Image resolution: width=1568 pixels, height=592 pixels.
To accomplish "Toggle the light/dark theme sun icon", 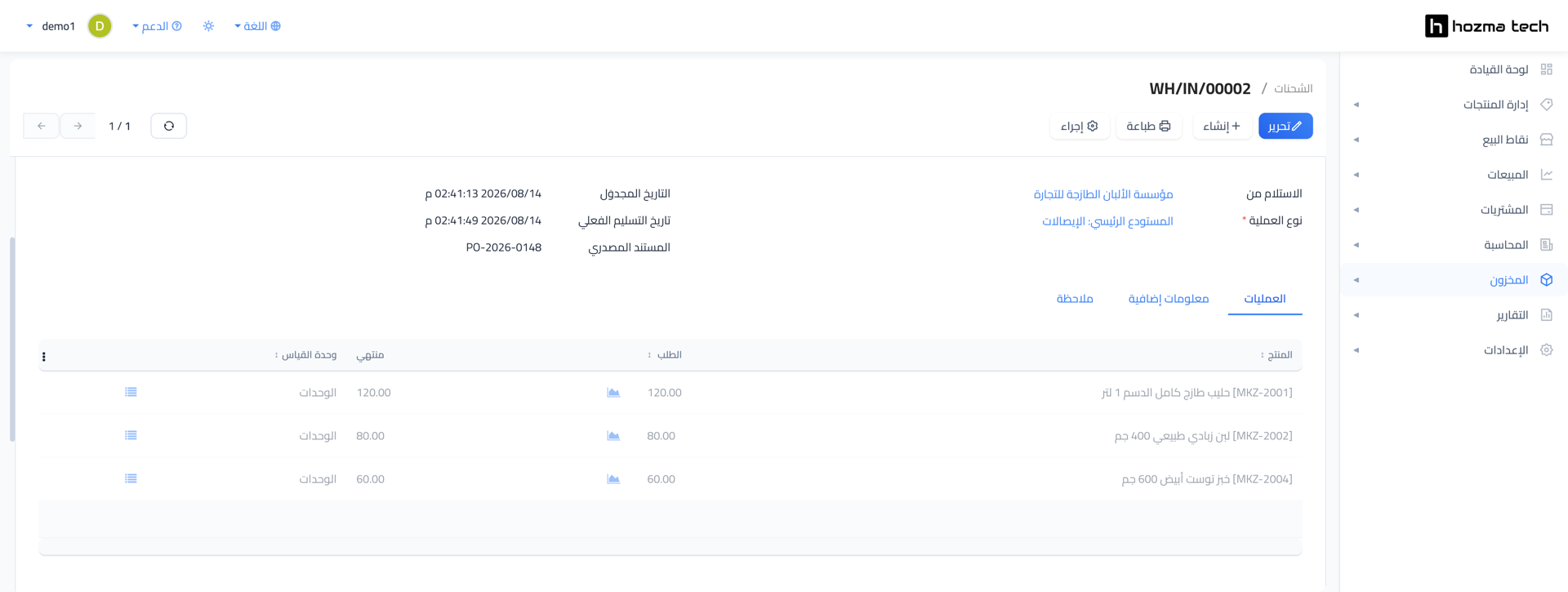I will pyautogui.click(x=209, y=26).
